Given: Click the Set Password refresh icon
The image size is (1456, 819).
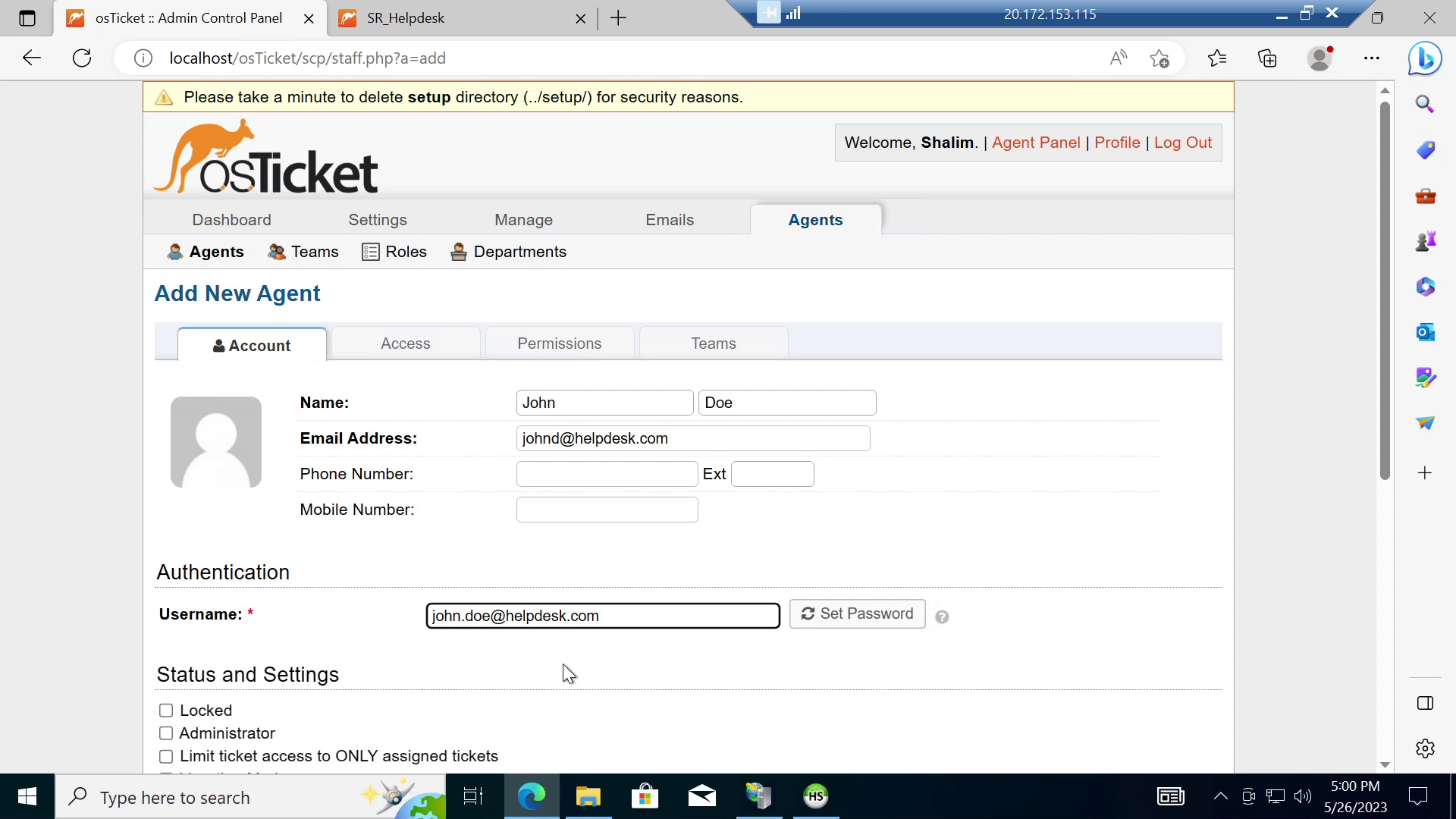Looking at the screenshot, I should [x=808, y=614].
